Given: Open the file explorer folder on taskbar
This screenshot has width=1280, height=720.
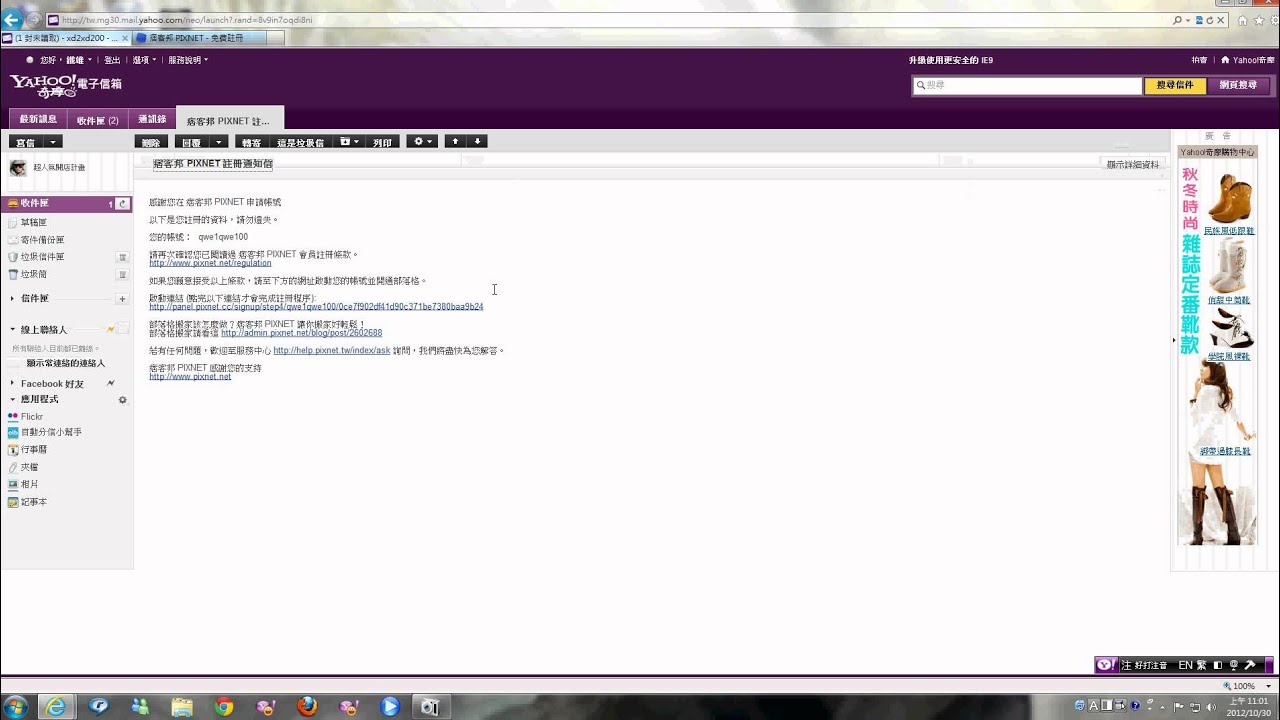Looking at the screenshot, I should pos(182,707).
